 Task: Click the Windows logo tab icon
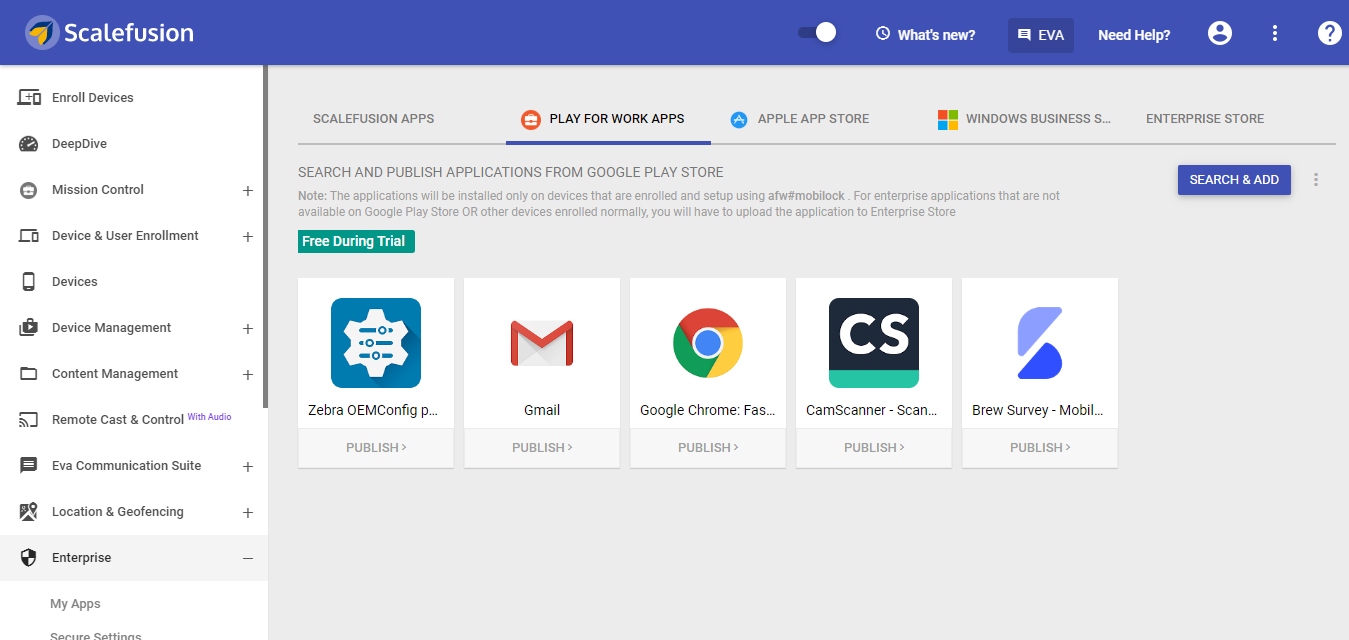(x=948, y=120)
